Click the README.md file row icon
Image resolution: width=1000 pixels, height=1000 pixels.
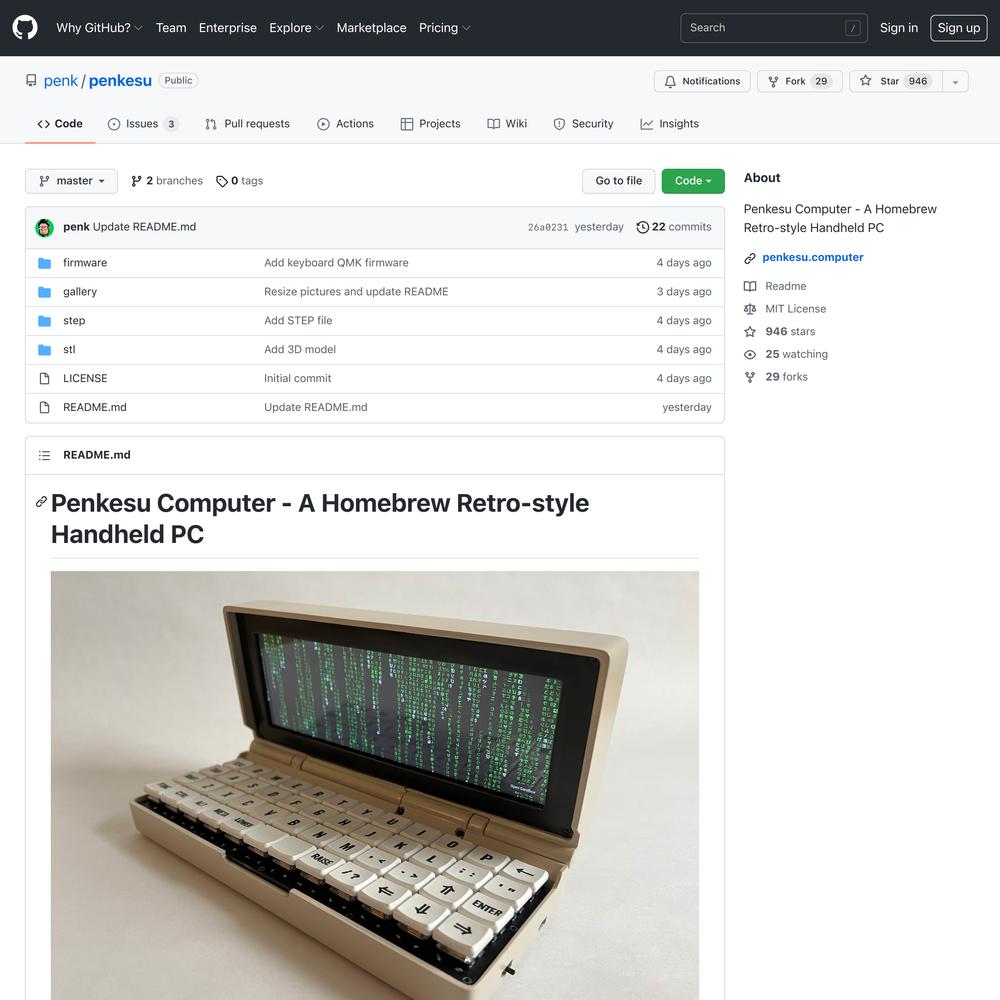coord(45,408)
